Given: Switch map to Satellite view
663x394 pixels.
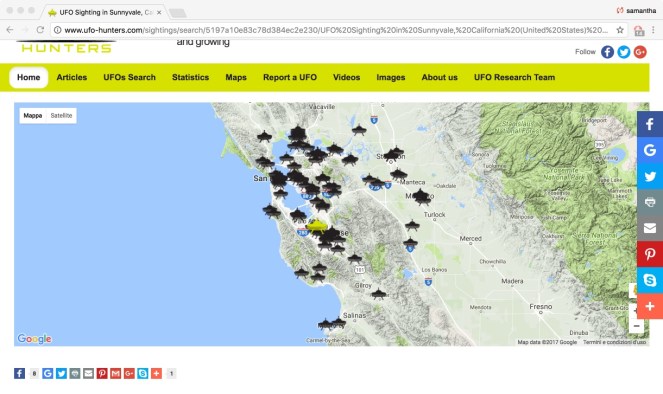Looking at the screenshot, I should 61,115.
